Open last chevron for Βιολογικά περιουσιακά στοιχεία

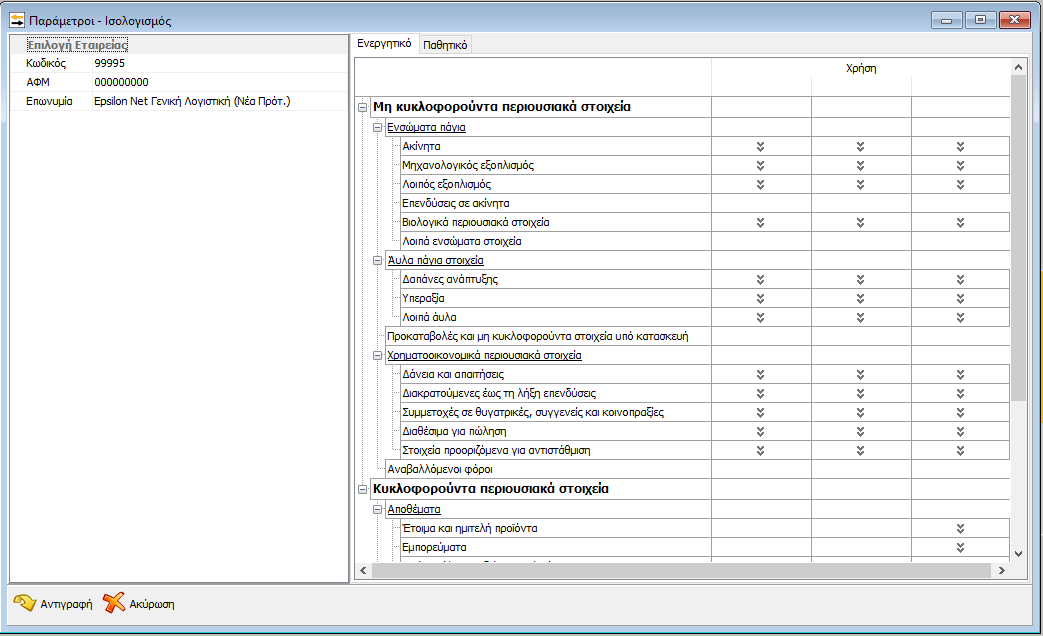961,222
